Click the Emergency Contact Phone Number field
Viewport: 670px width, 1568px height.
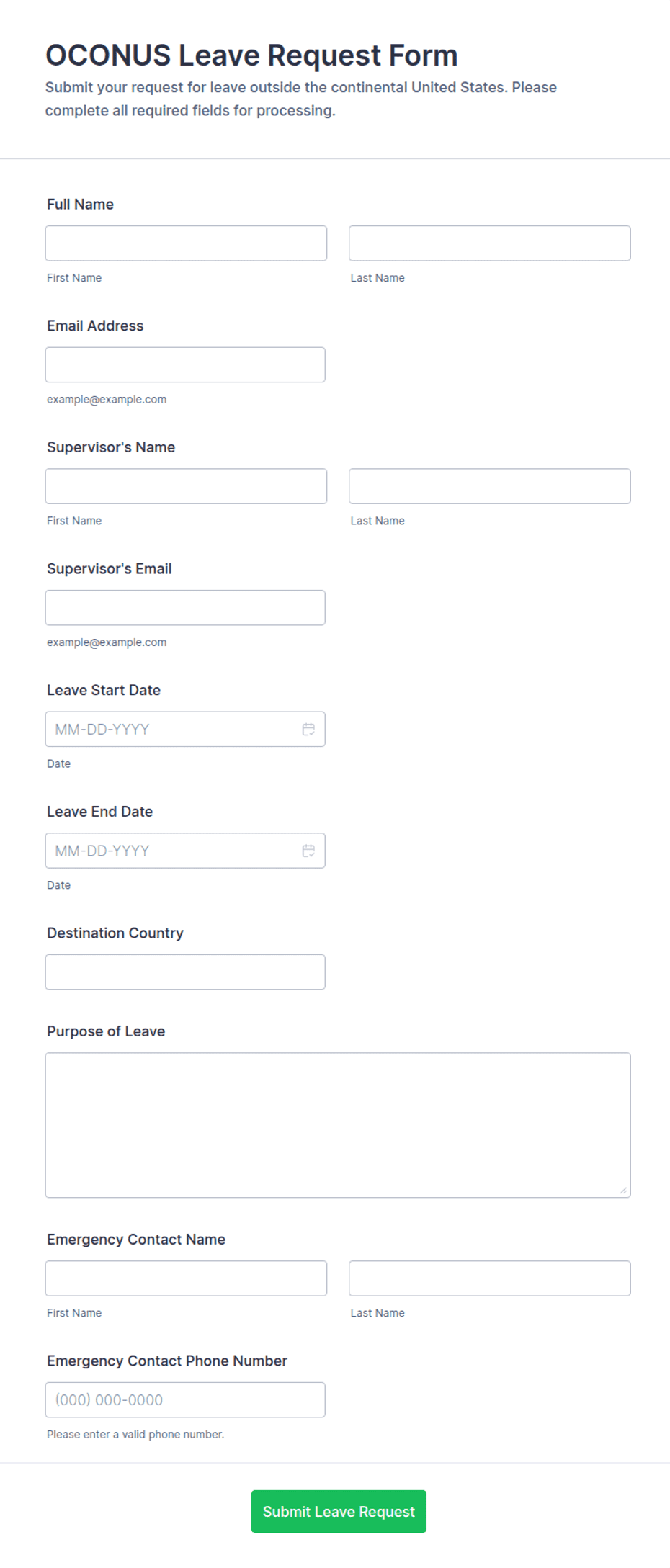tap(185, 1399)
